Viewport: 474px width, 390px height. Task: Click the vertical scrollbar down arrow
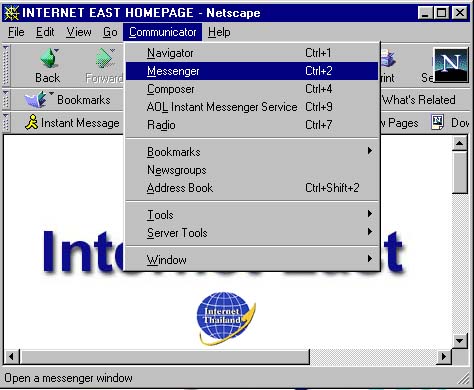[460, 341]
